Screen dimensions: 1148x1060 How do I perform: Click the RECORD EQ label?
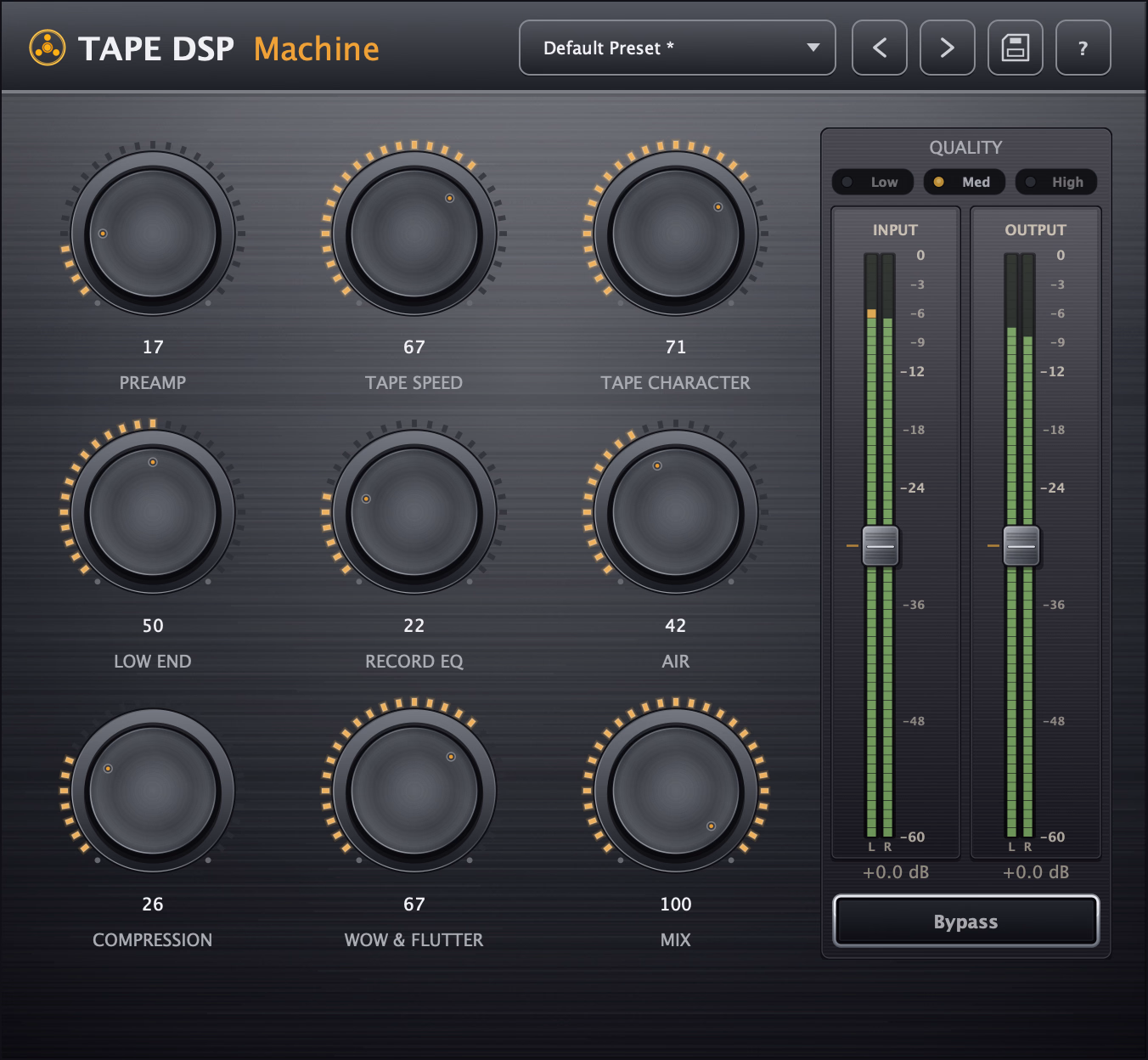tap(414, 662)
